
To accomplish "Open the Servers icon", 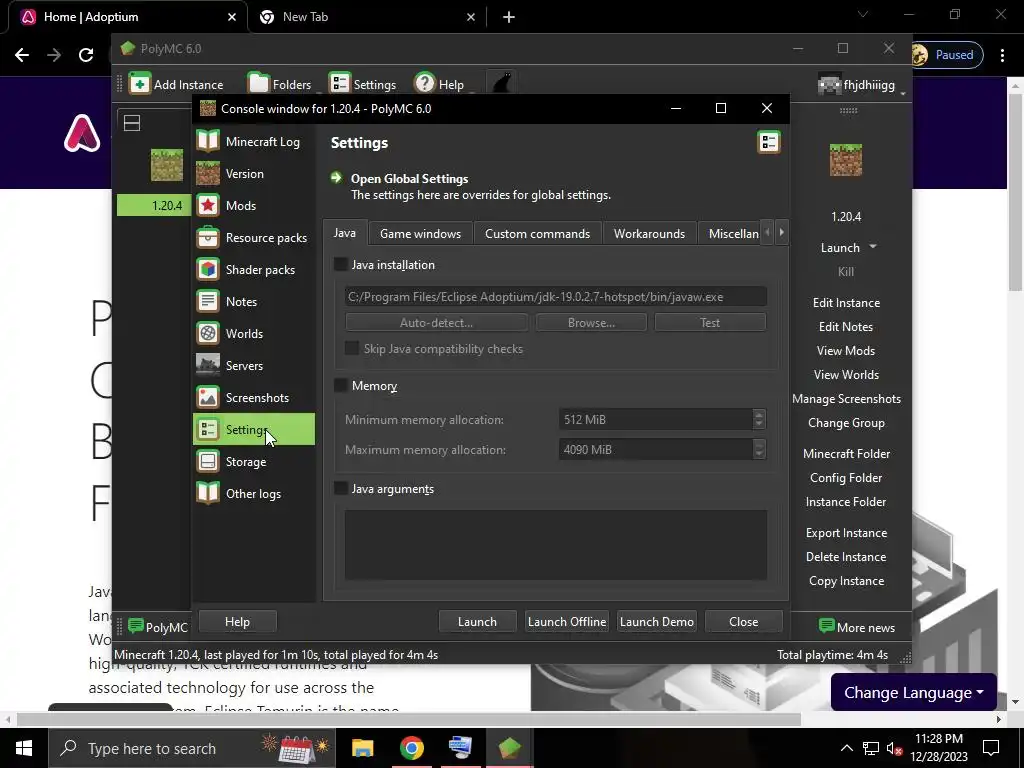I will pos(208,365).
